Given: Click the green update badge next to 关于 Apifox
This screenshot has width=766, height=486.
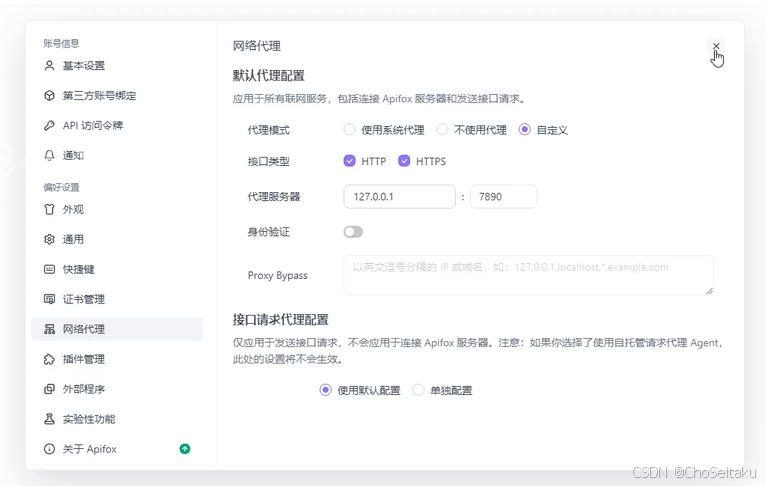Looking at the screenshot, I should pos(185,449).
